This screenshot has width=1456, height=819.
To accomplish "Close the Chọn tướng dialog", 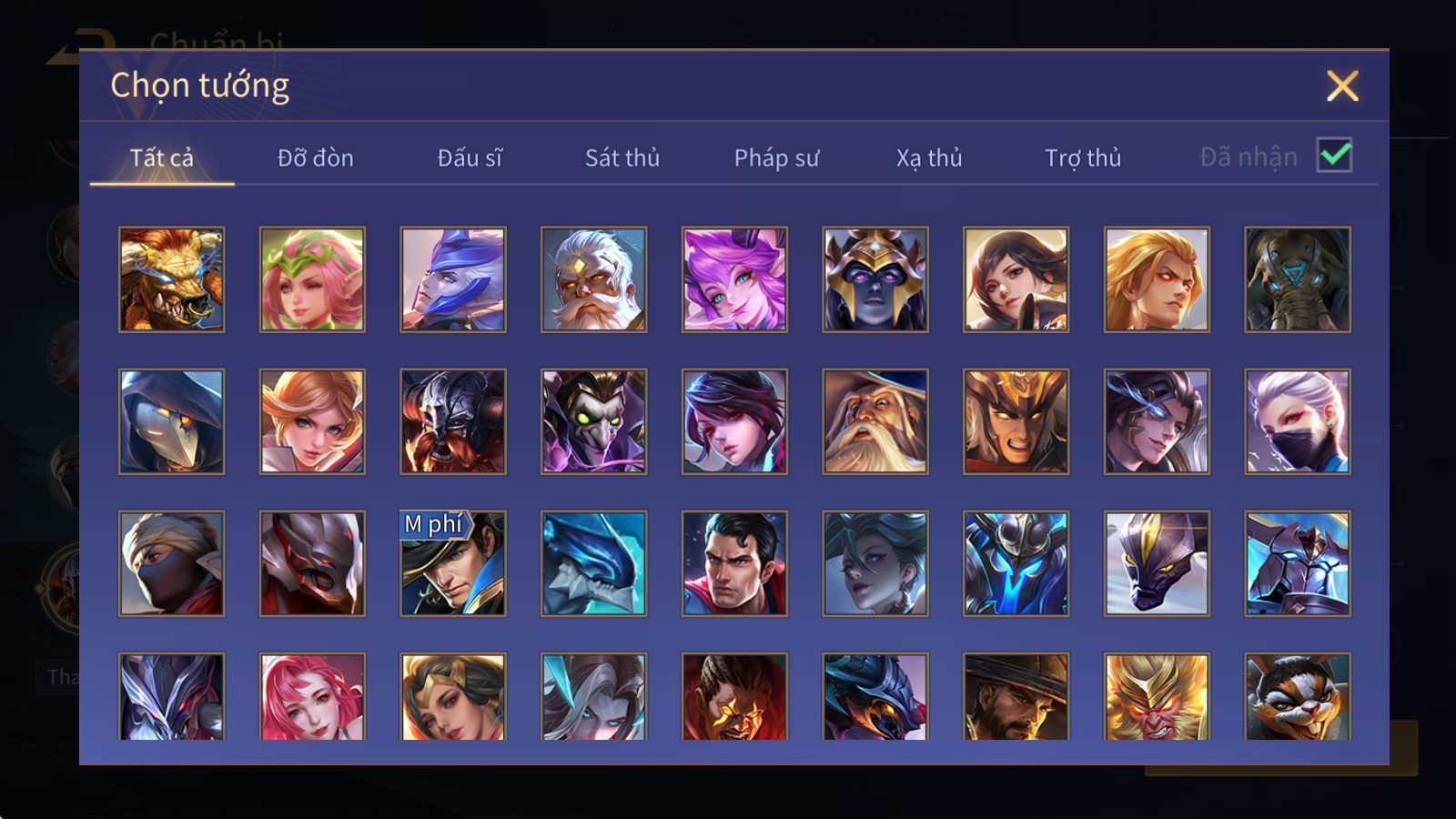I will (1342, 86).
